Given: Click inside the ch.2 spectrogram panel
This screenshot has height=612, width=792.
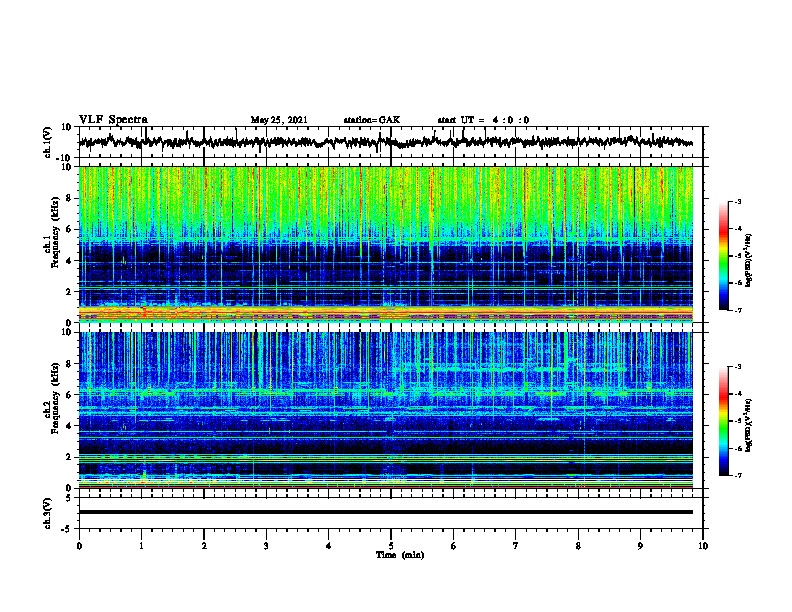Looking at the screenshot, I should [x=386, y=410].
